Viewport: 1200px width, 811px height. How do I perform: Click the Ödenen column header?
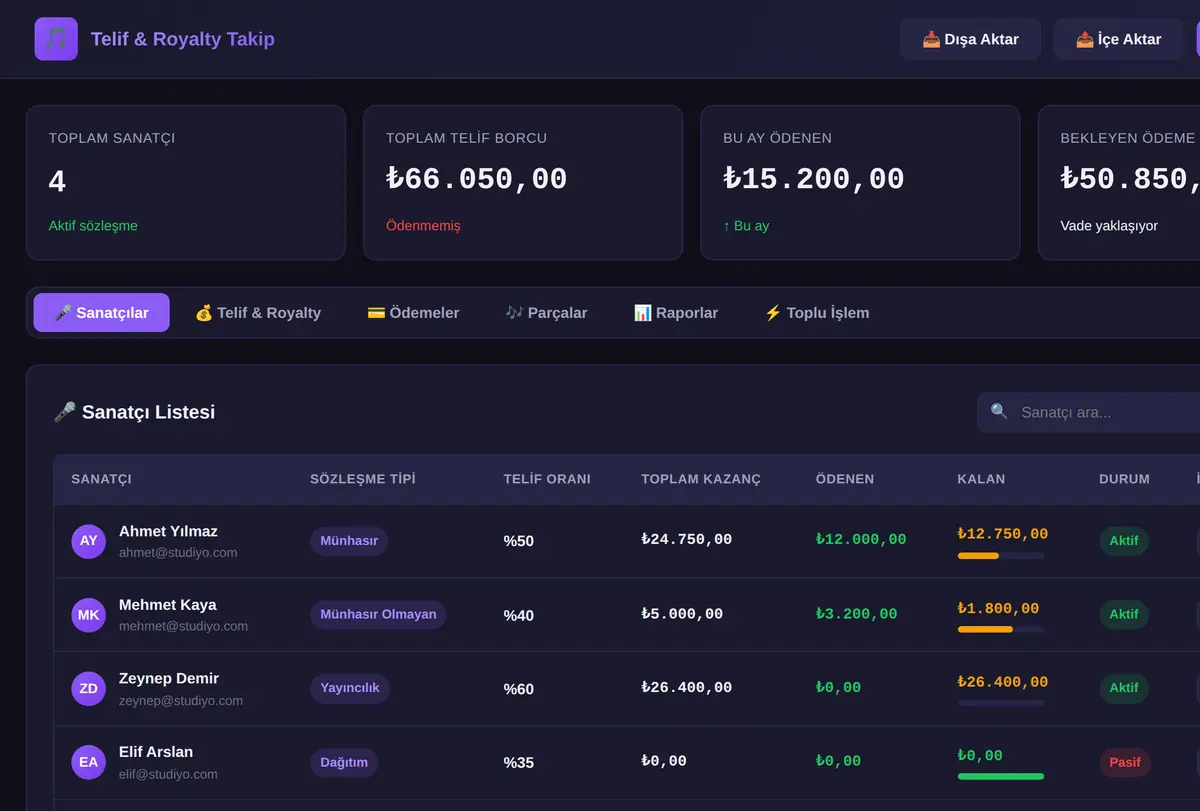[x=845, y=479]
